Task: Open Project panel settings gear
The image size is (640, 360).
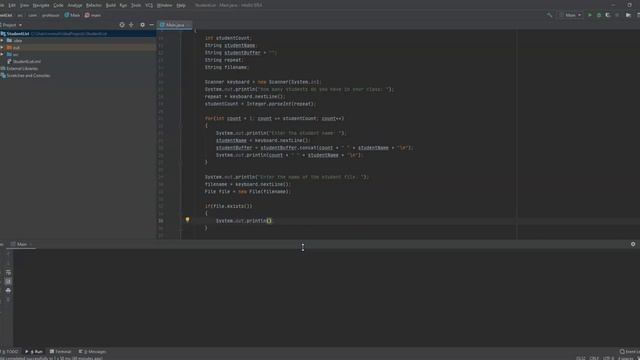Action: point(142,25)
